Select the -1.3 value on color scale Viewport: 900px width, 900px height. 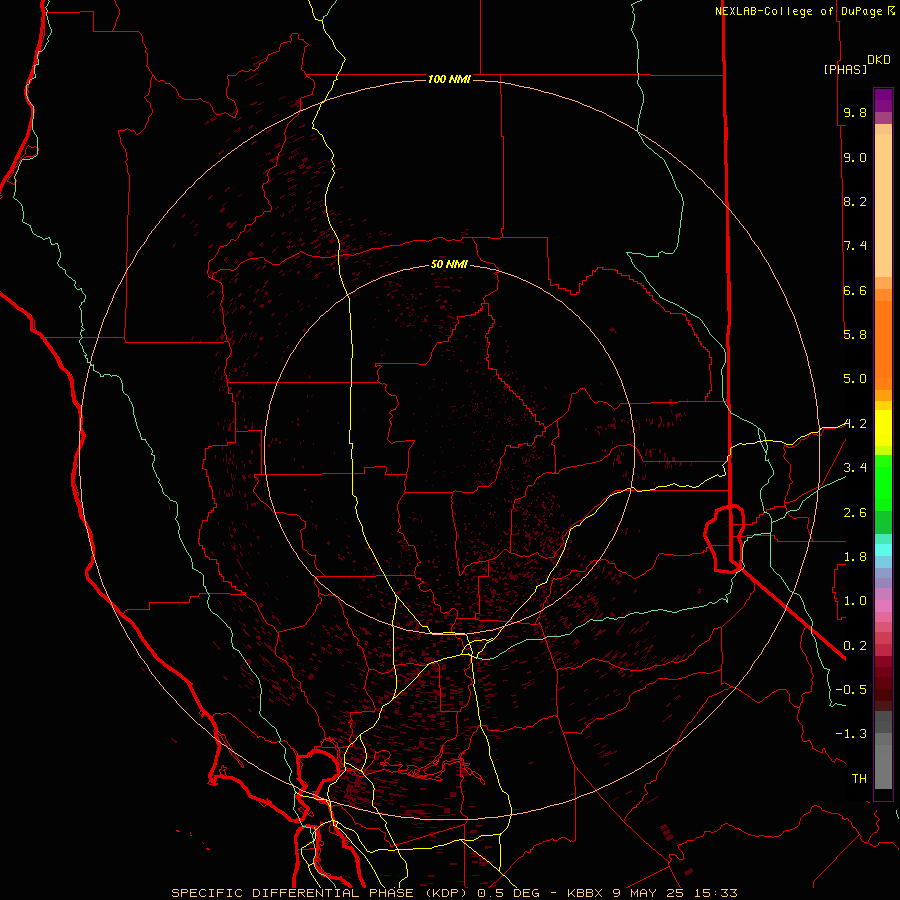851,734
